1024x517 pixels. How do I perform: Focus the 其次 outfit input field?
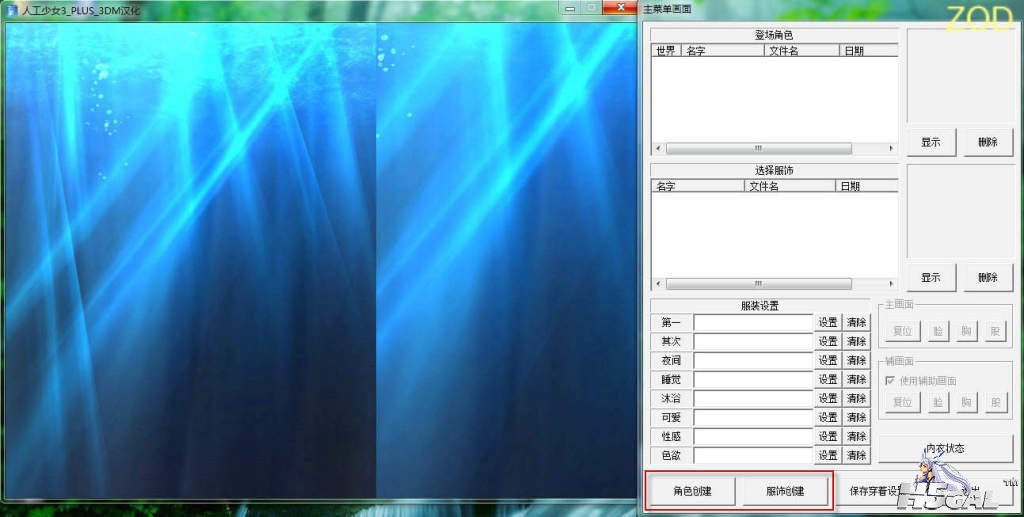(x=753, y=341)
